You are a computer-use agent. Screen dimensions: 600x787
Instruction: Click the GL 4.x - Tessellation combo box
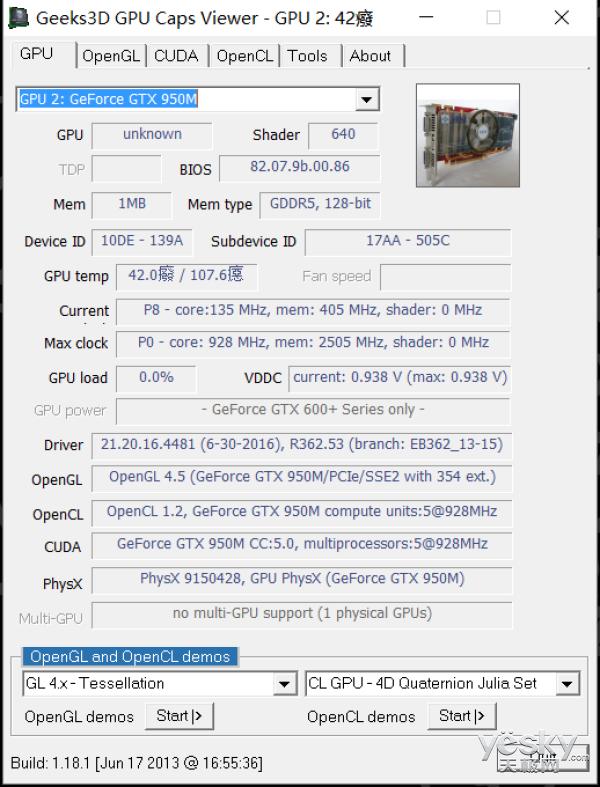pyautogui.click(x=160, y=684)
